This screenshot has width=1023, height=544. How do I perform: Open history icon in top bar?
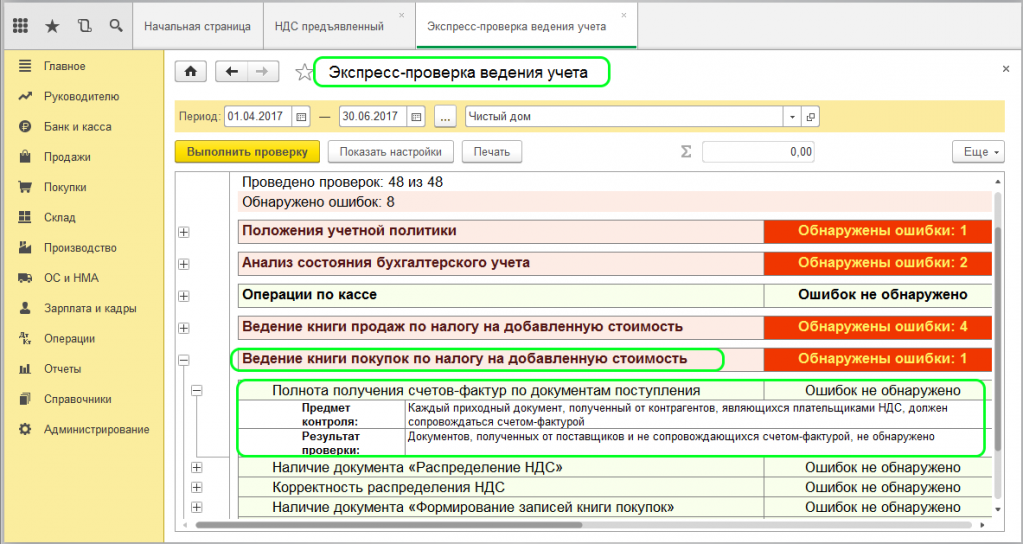pyautogui.click(x=84, y=26)
